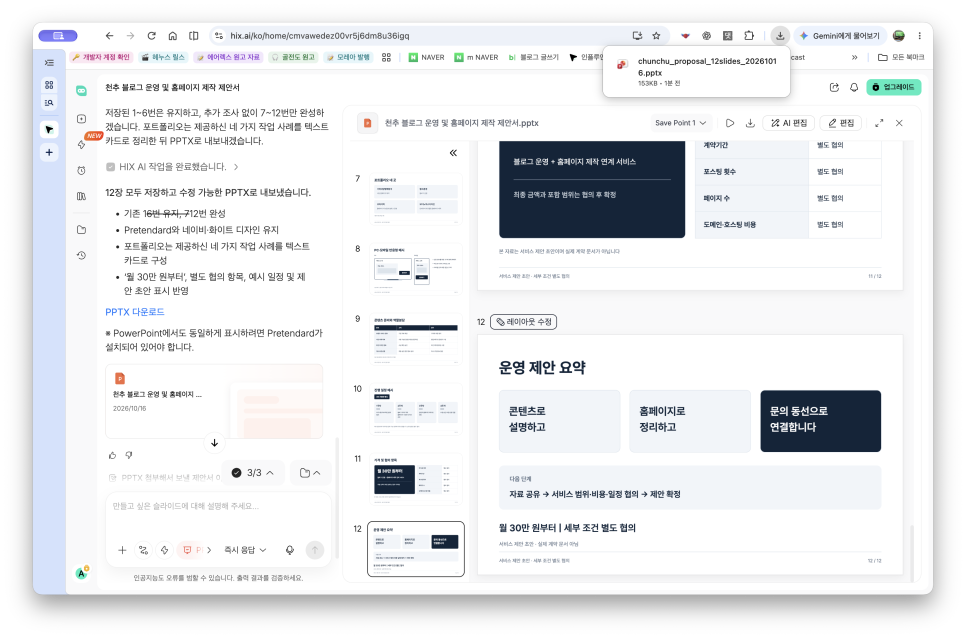Select slide 7 thumbnail

click(x=415, y=199)
